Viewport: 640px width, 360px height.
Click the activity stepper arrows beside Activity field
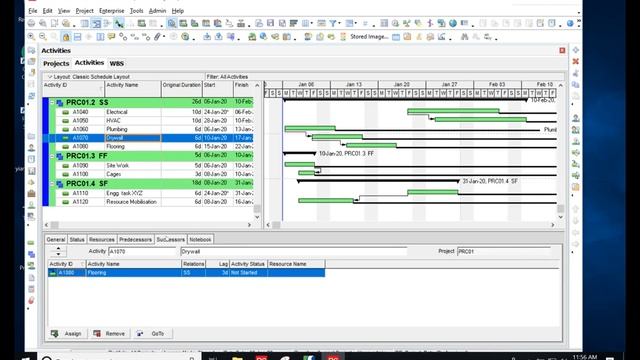pos(58,251)
